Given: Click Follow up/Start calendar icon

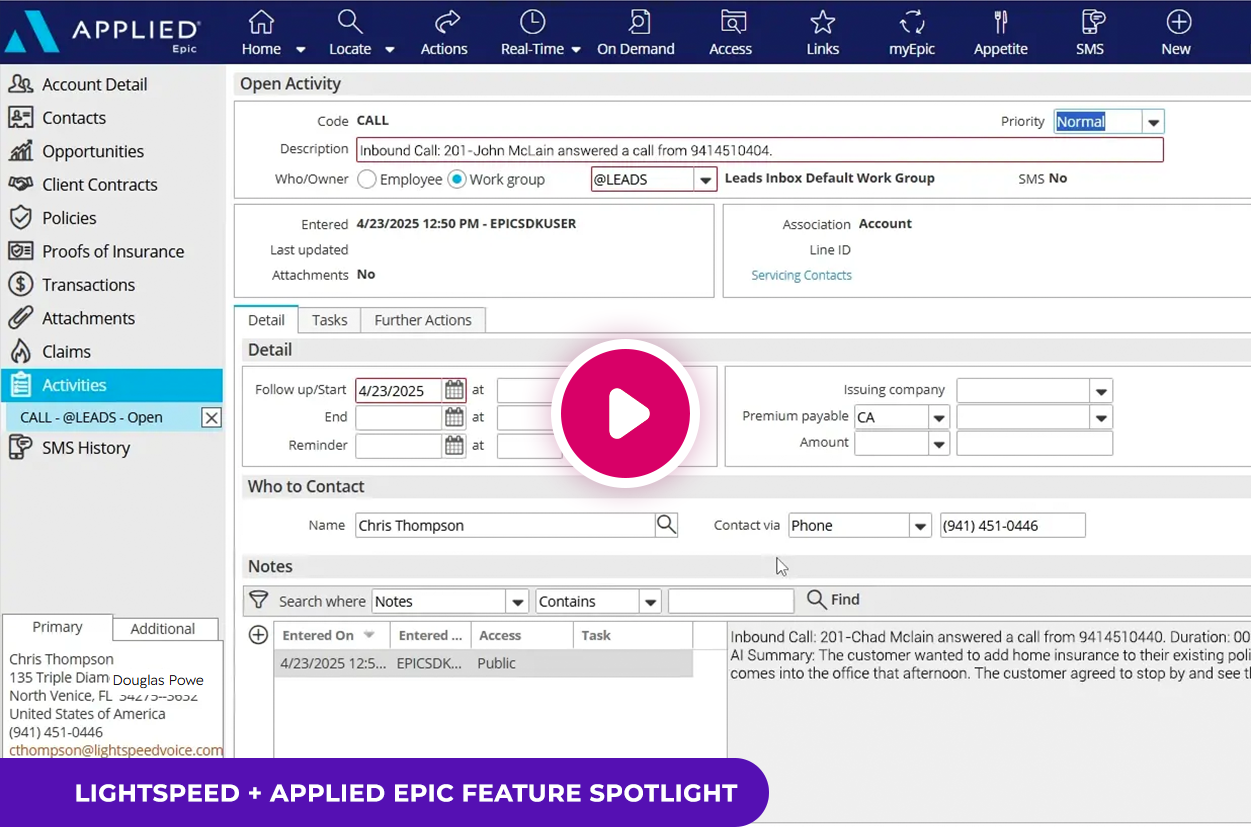Looking at the screenshot, I should [x=454, y=390].
